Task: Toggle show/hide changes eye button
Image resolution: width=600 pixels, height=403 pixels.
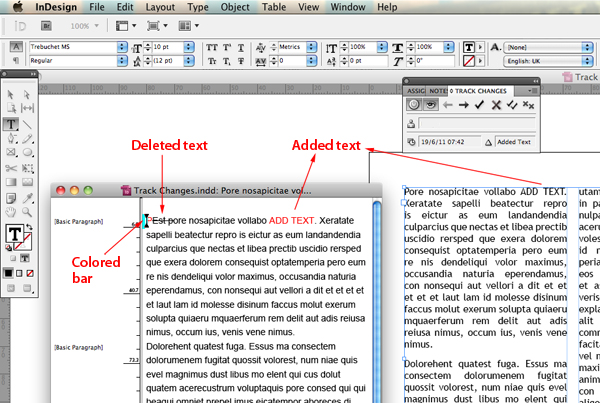Action: (430, 104)
